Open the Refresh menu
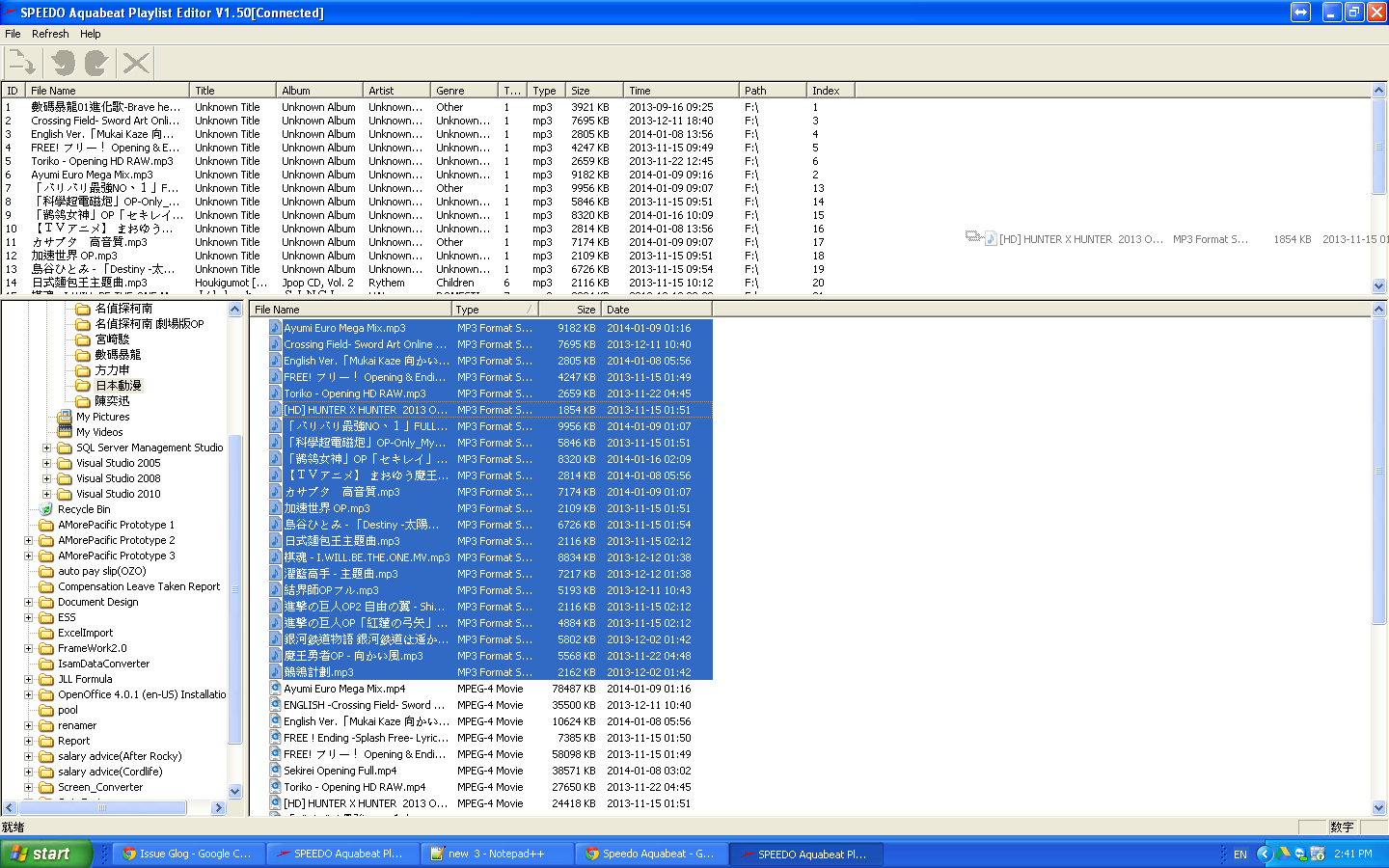The width and height of the screenshot is (1389, 868). pyautogui.click(x=50, y=34)
